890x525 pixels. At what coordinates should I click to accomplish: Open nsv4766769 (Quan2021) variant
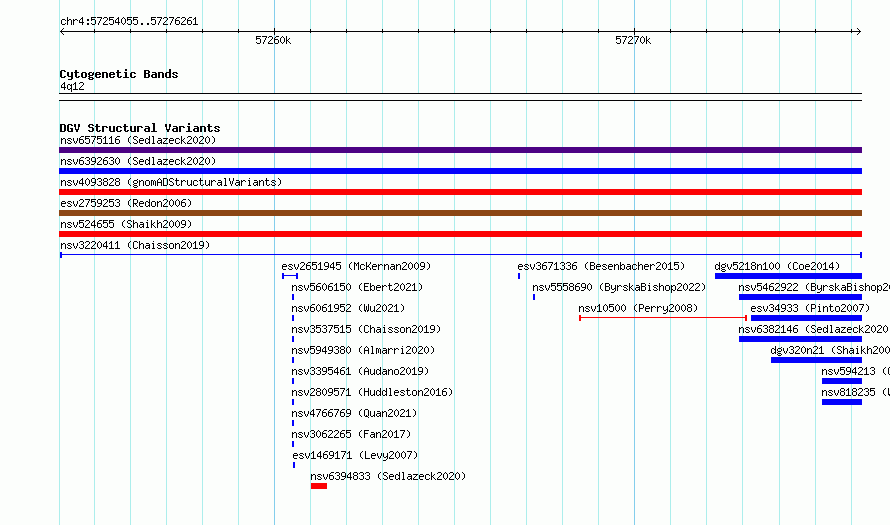pos(354,413)
